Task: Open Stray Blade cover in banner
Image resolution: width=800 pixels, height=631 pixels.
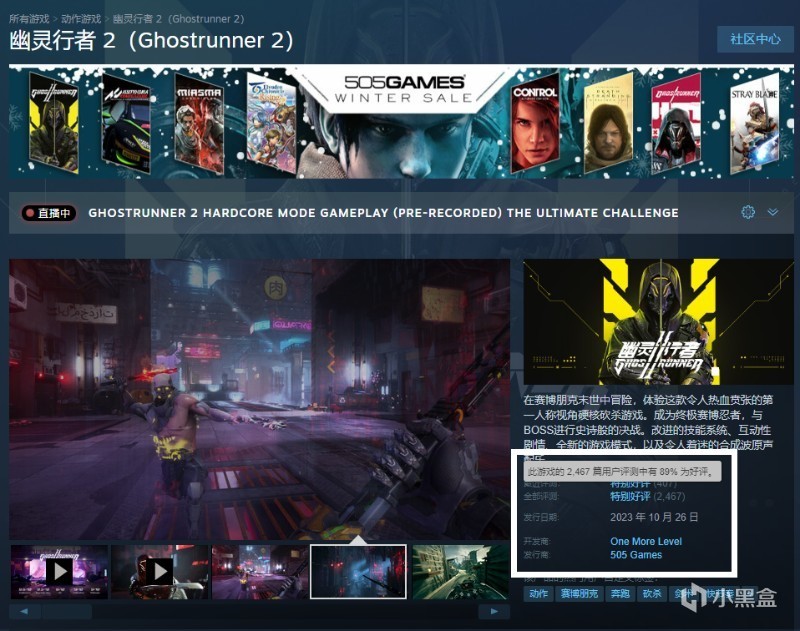Action: (x=755, y=123)
